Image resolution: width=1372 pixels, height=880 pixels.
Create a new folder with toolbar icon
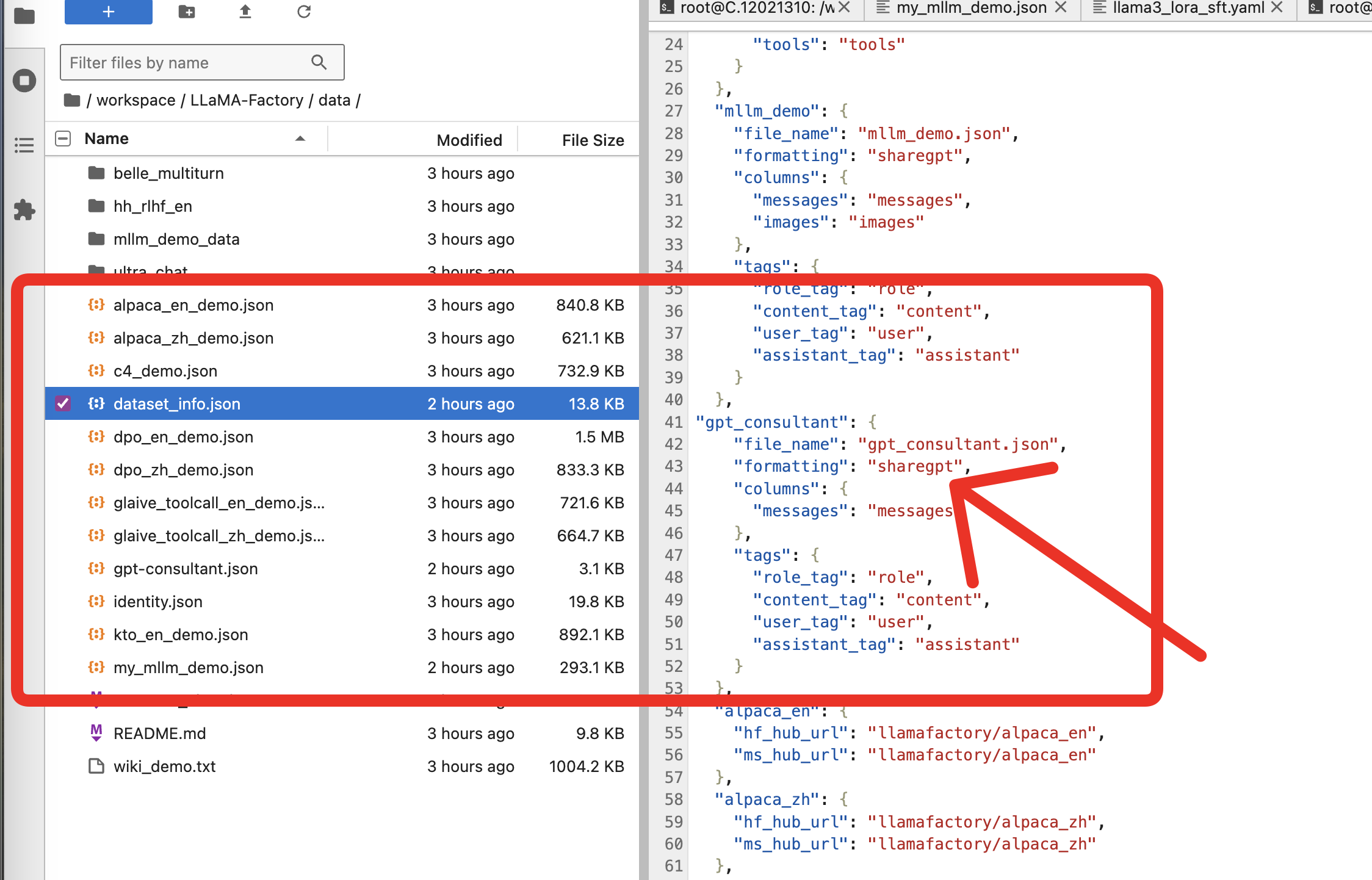pyautogui.click(x=187, y=12)
